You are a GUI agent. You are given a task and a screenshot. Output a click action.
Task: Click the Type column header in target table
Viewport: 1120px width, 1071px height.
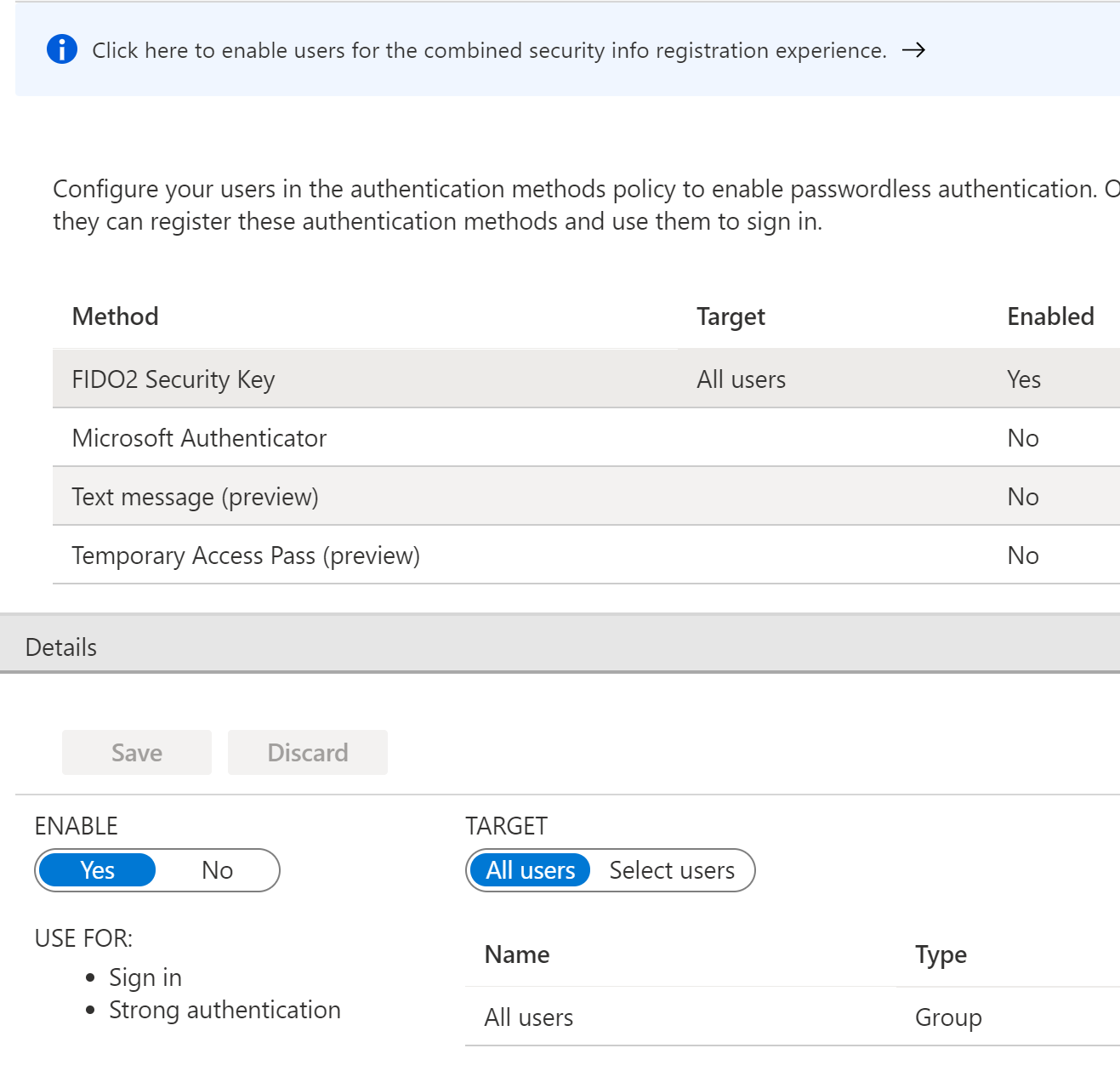(941, 954)
